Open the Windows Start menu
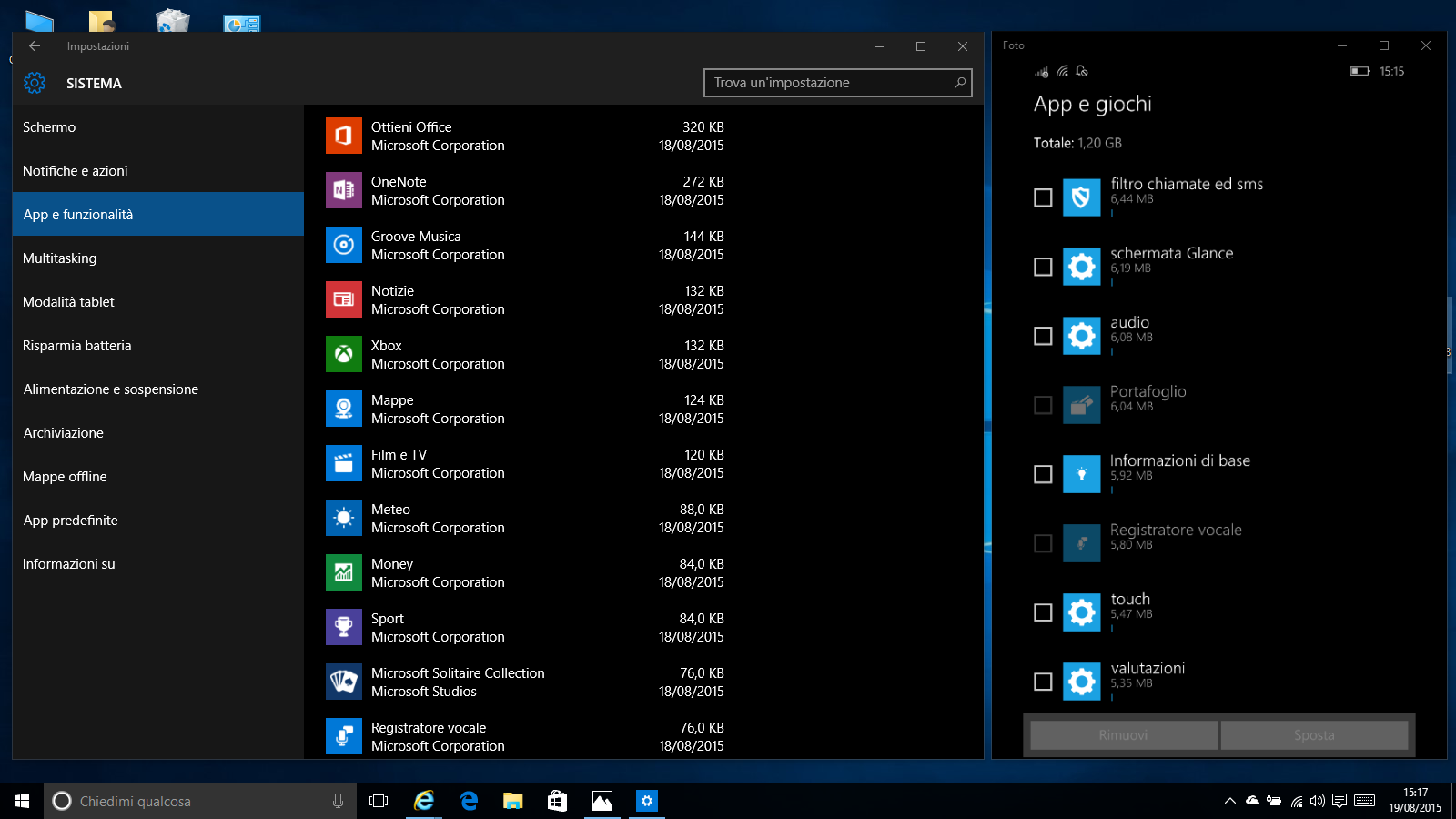Screen dimensions: 1456x819 22,801
